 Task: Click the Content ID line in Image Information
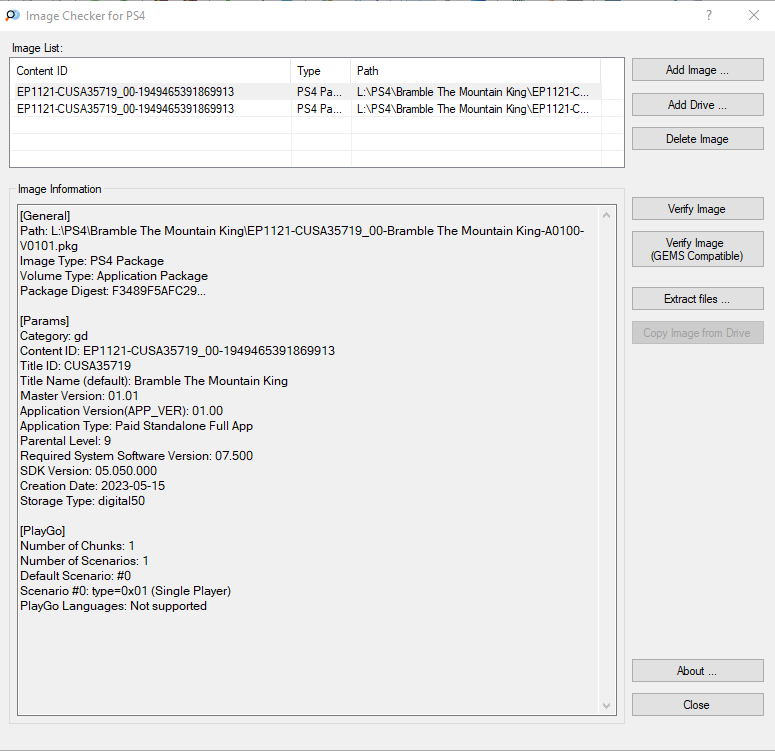pyautogui.click(x=177, y=351)
